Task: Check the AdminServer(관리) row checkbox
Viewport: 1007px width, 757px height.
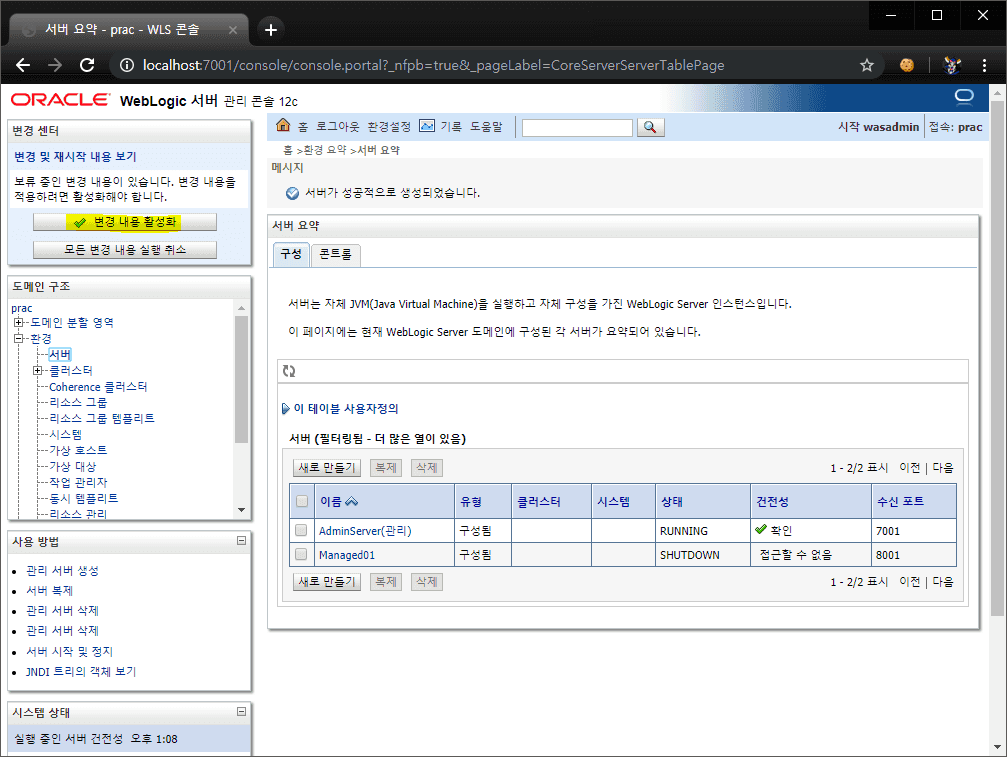Action: (301, 530)
